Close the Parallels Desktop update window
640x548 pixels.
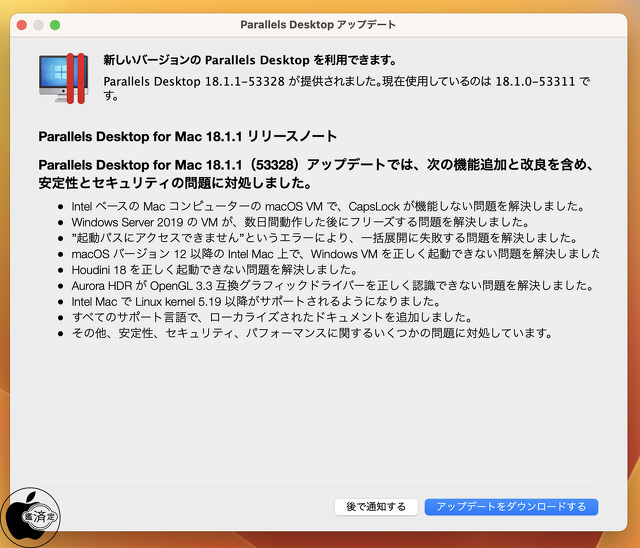22,25
